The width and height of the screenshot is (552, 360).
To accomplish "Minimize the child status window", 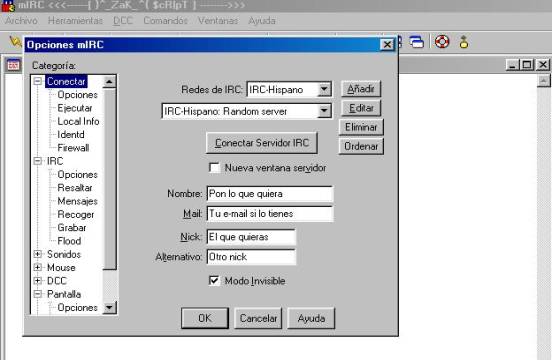I will pos(513,65).
